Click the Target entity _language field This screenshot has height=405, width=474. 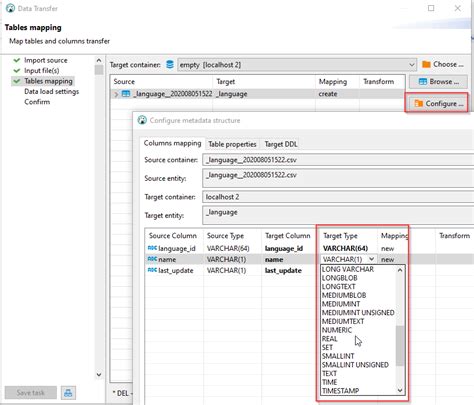pos(338,215)
